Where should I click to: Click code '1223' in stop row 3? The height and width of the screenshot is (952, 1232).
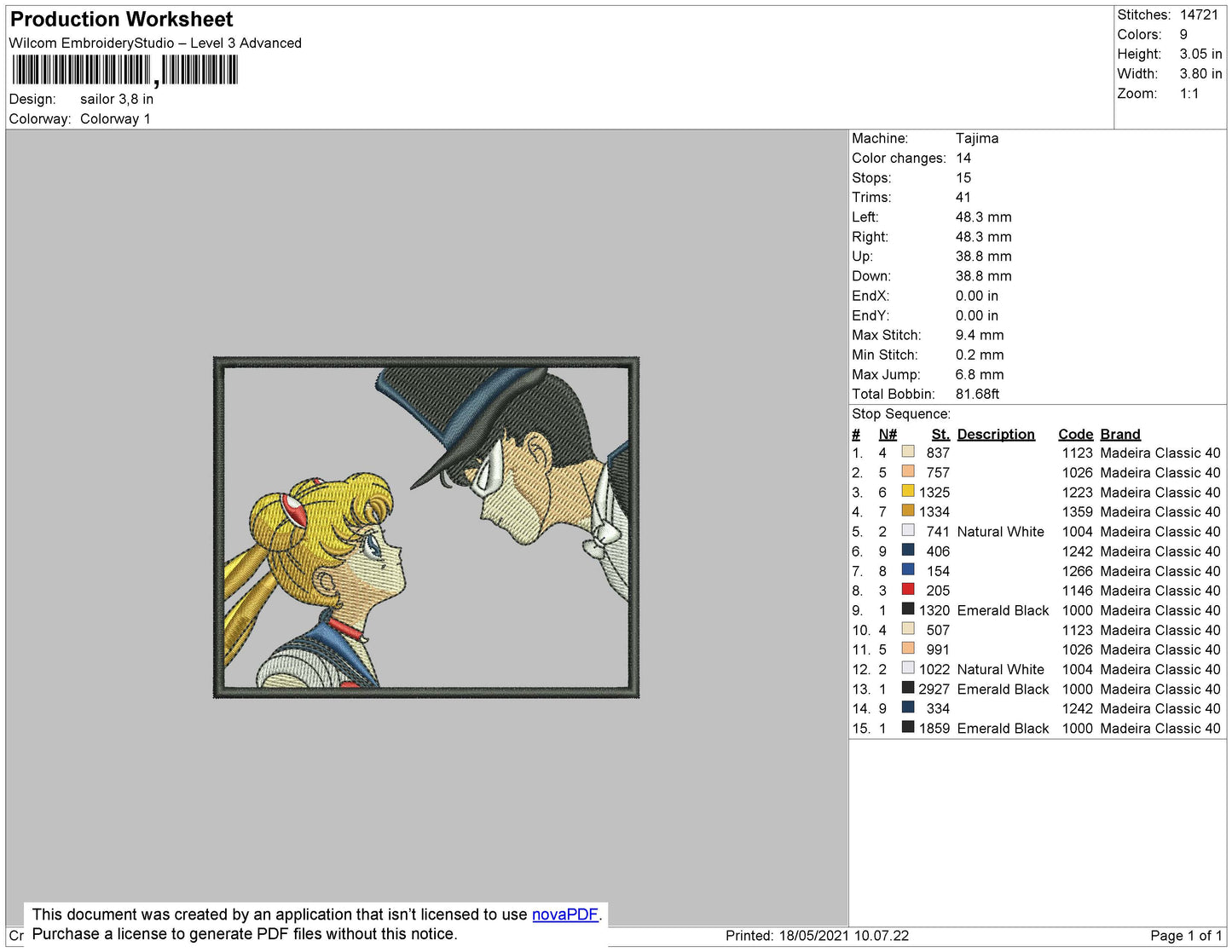(x=1077, y=493)
